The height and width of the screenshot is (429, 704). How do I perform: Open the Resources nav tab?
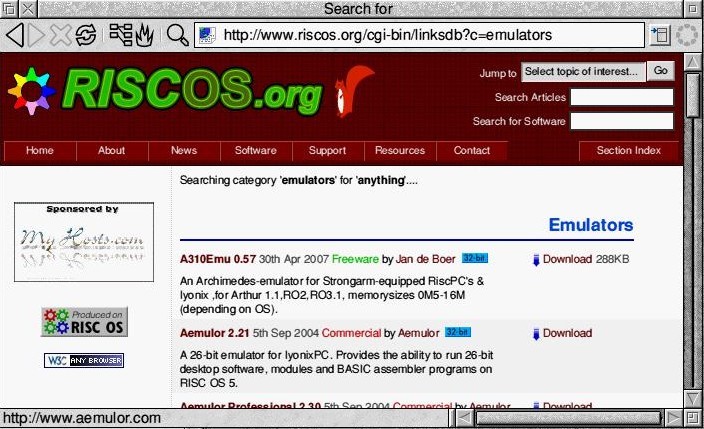[400, 150]
